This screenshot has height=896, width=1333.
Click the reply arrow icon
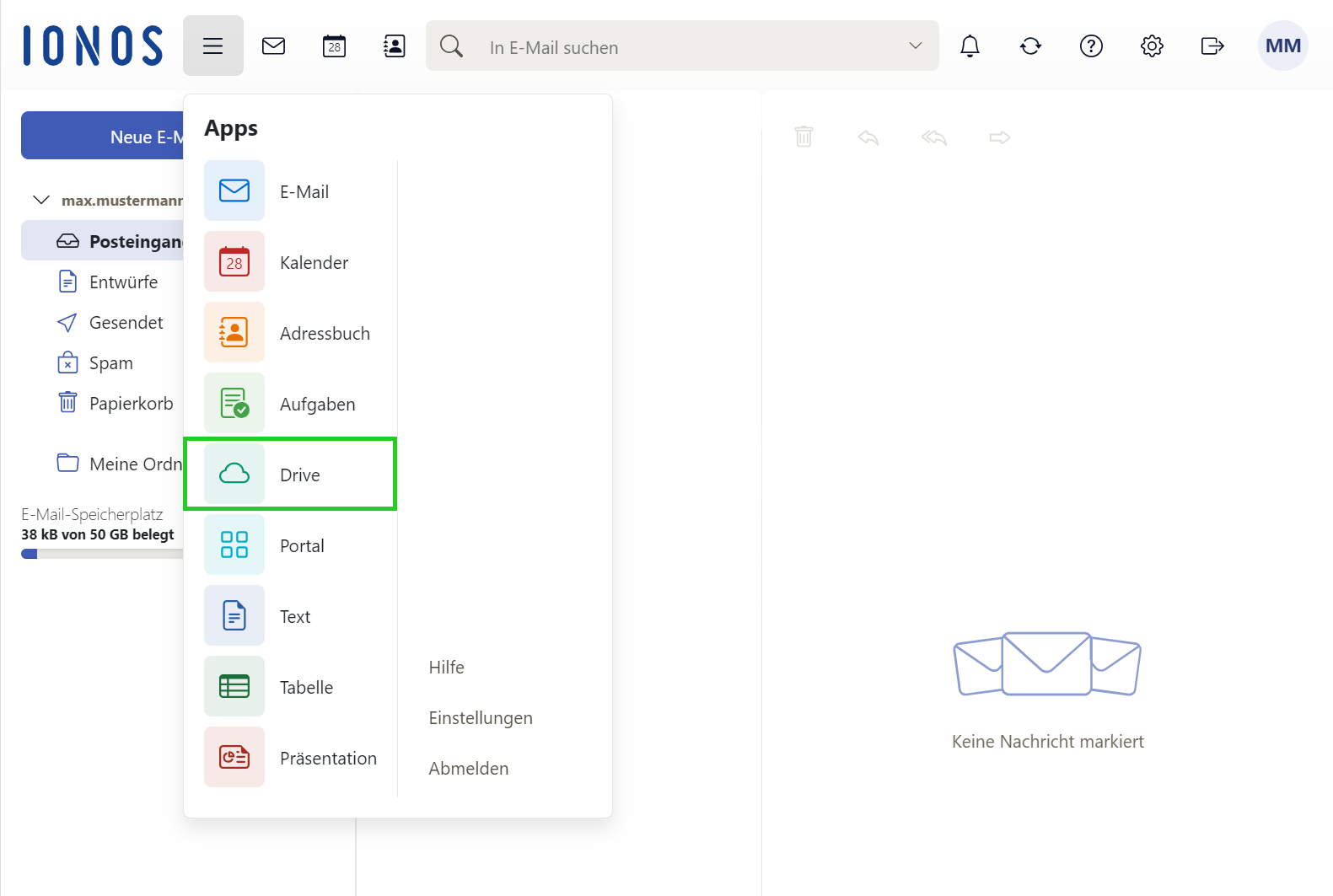point(868,137)
